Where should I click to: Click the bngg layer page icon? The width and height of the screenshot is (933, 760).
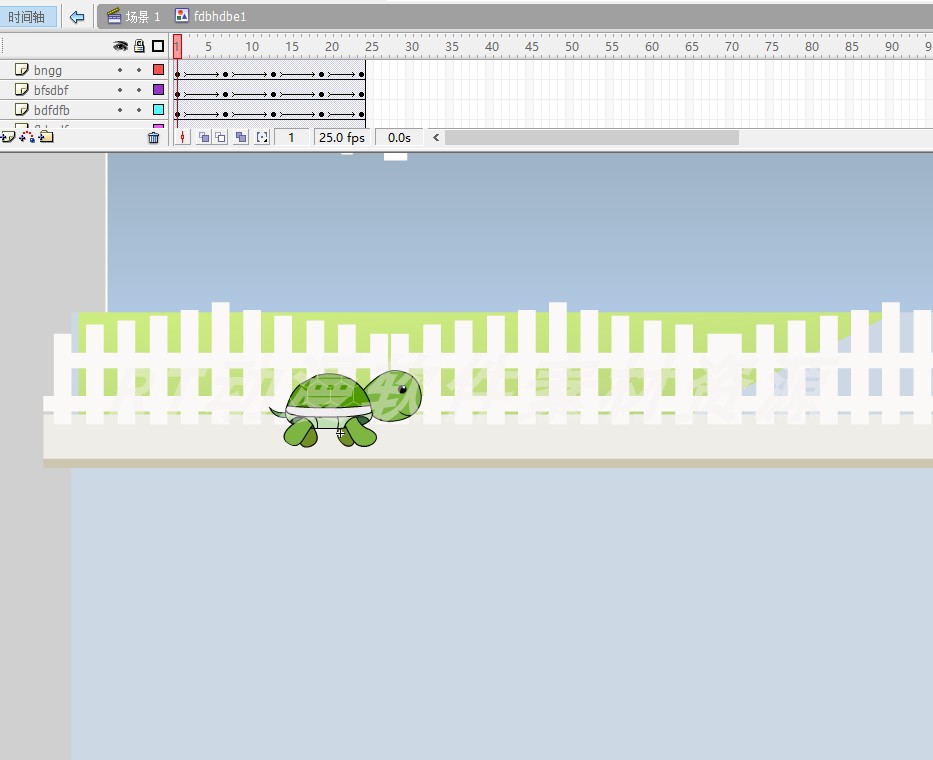point(21,70)
